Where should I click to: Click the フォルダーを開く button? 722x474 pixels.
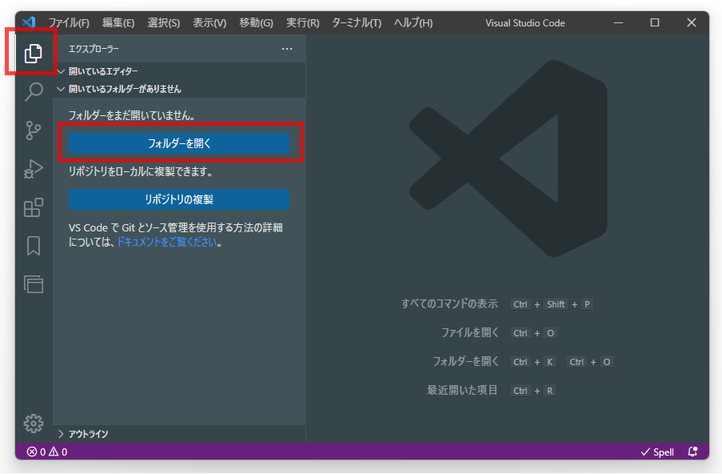[179, 143]
